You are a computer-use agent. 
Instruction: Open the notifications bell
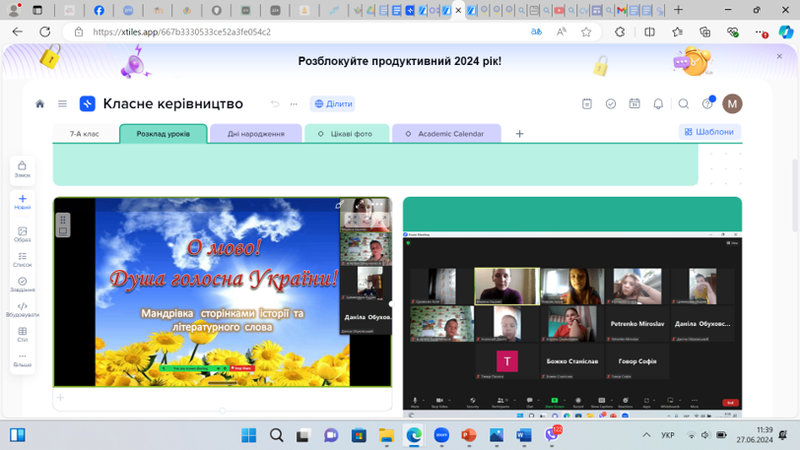pos(658,104)
